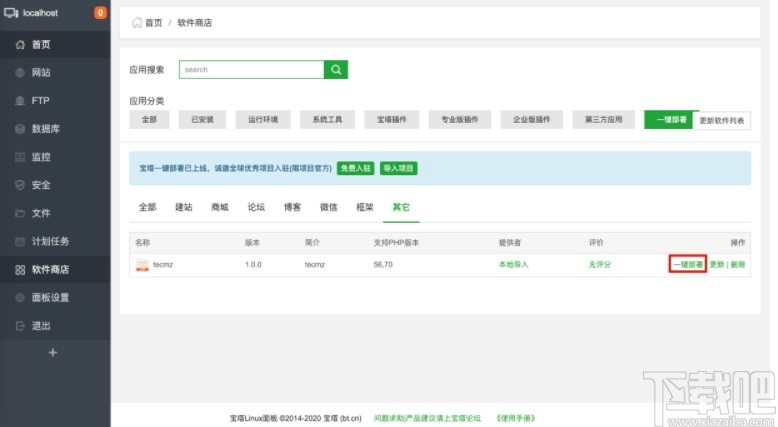Click 首页 breadcrumb link

pos(154,23)
